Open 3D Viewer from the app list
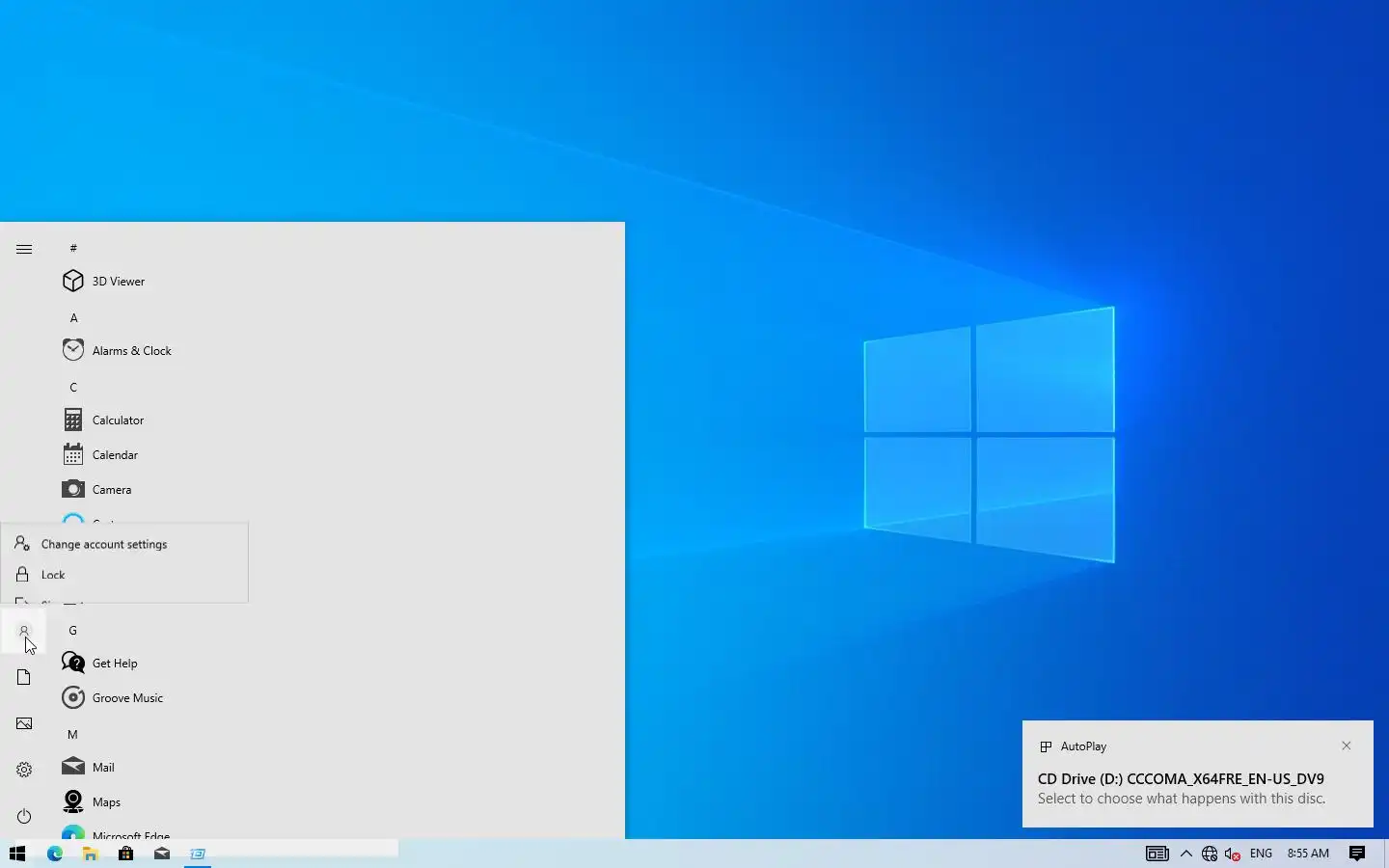The width and height of the screenshot is (1389, 868). pyautogui.click(x=103, y=281)
